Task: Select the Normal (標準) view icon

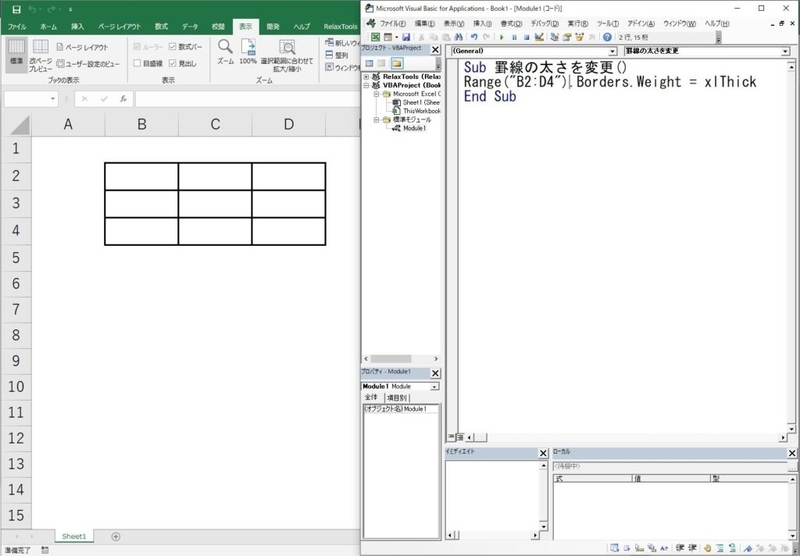Action: [x=16, y=55]
